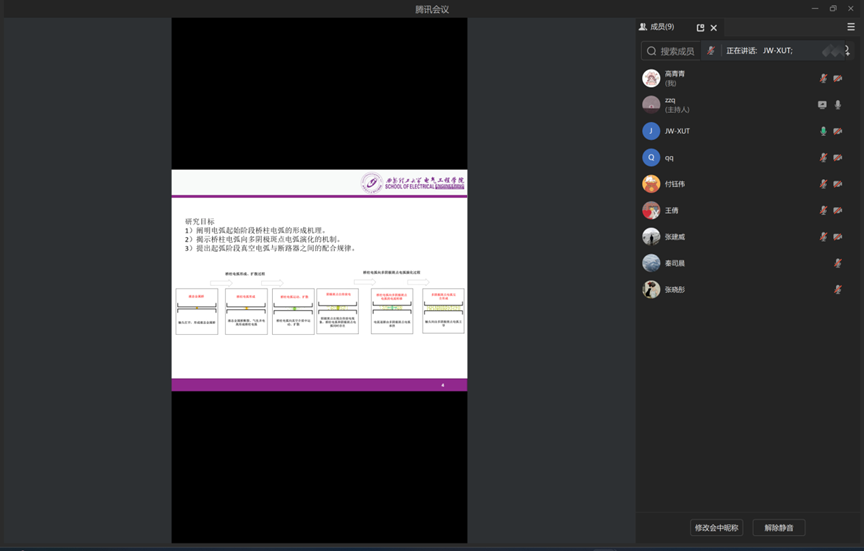Viewport: 864px width, 551px height.
Task: Click the pop-out members panel icon
Action: (x=700, y=28)
